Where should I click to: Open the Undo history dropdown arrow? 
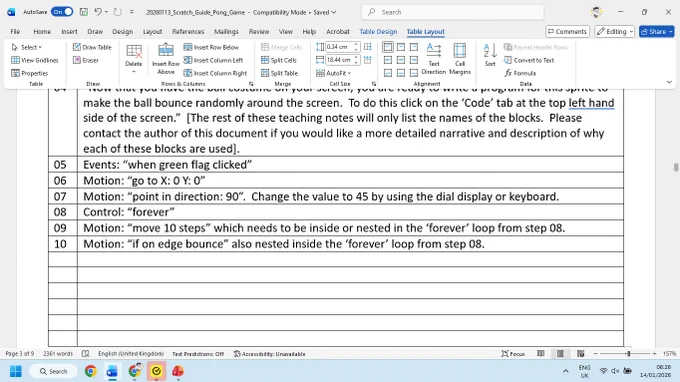coord(106,12)
